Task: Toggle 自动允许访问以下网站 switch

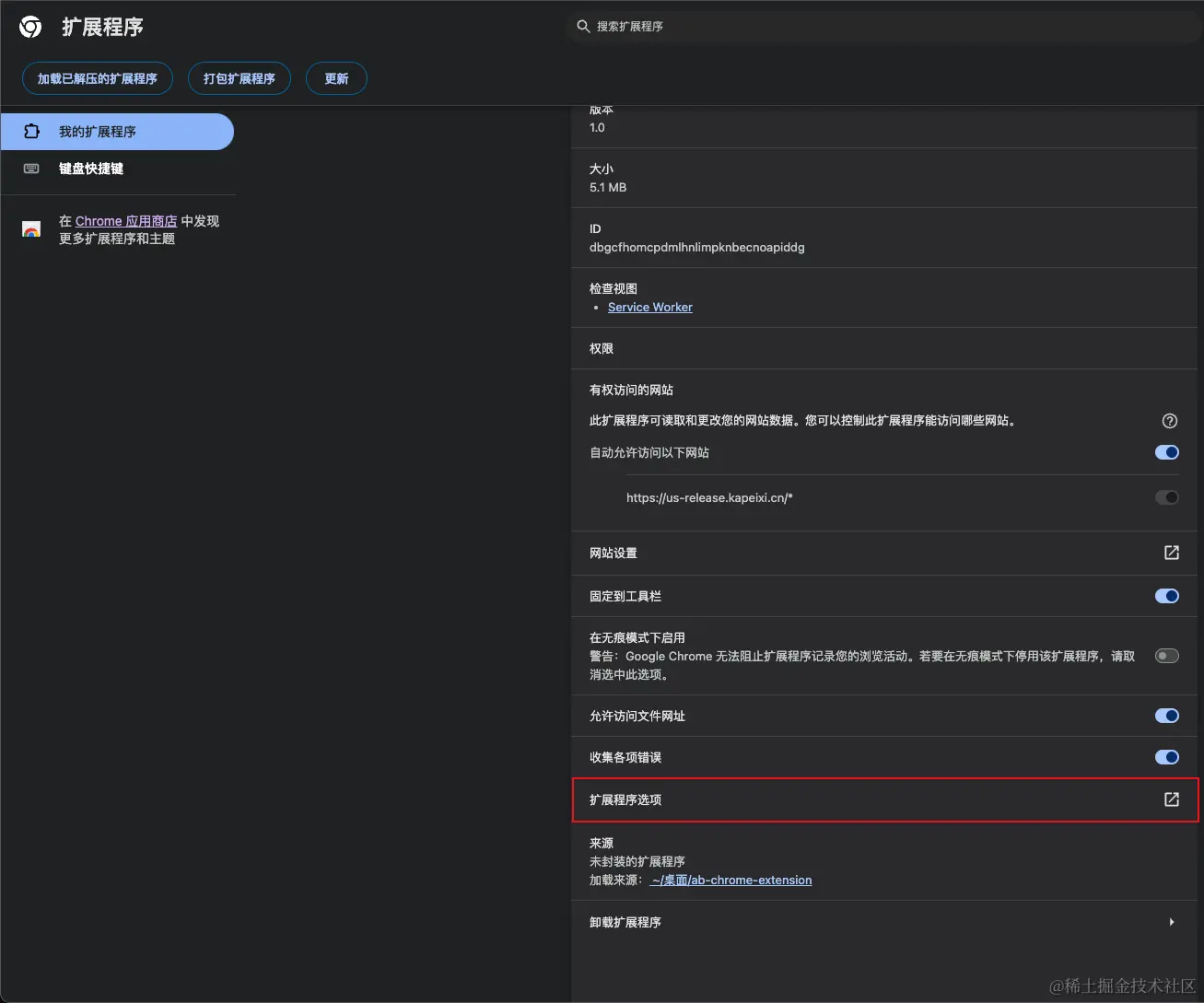Action: [1167, 452]
